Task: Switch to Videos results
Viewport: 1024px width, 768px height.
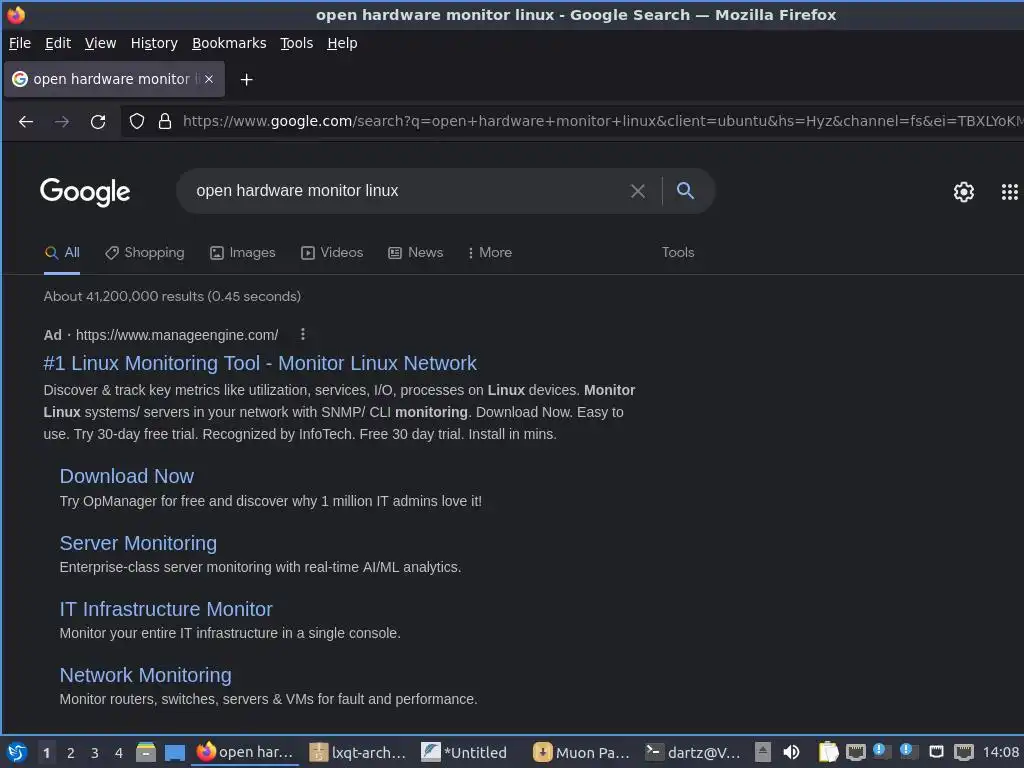Action: [x=332, y=253]
